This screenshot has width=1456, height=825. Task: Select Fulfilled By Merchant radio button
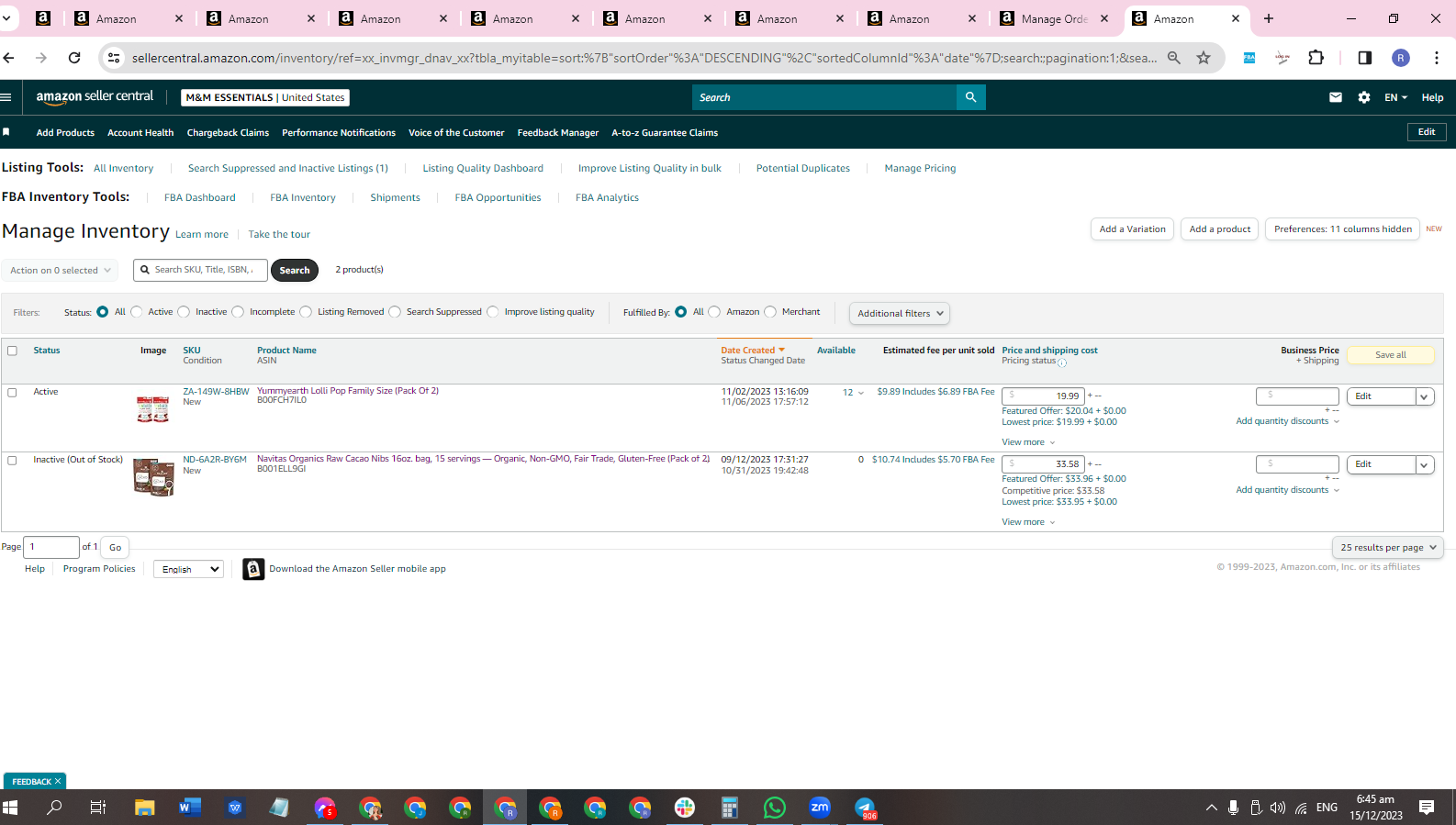point(770,312)
